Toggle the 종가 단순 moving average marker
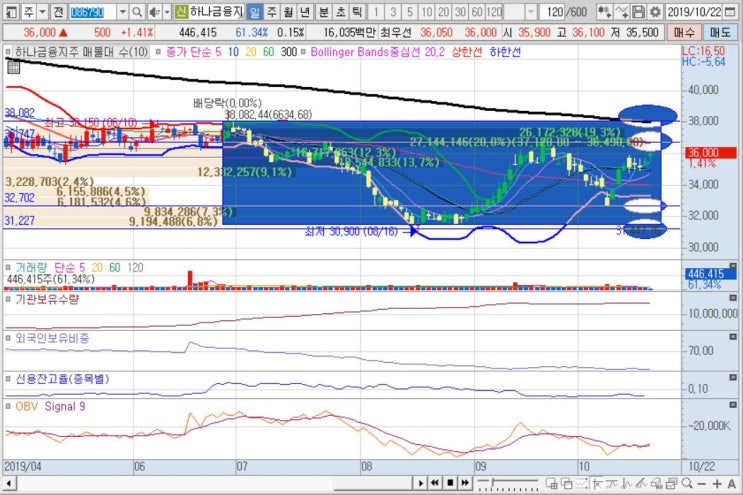Screen dimensions: 743x495 (x=159, y=52)
